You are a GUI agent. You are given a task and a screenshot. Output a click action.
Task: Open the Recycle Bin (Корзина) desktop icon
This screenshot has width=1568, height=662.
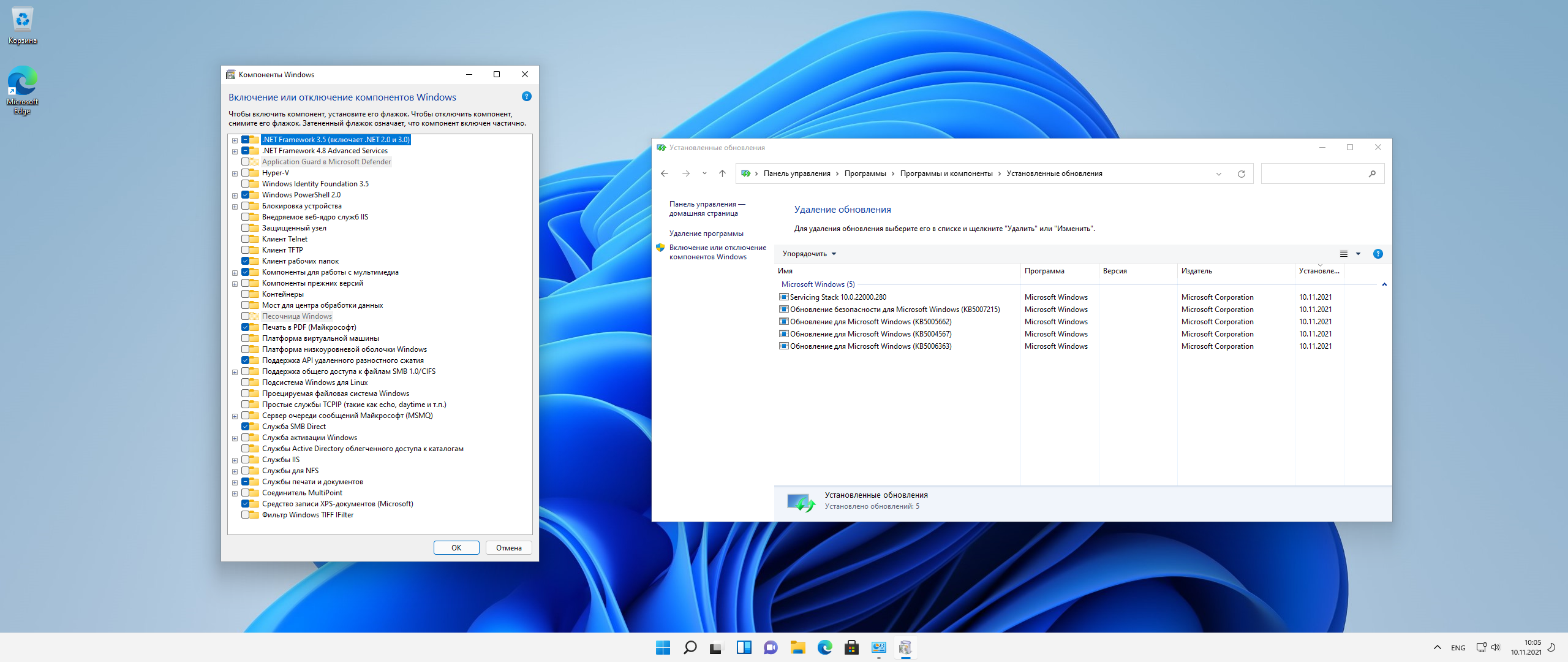click(x=23, y=26)
